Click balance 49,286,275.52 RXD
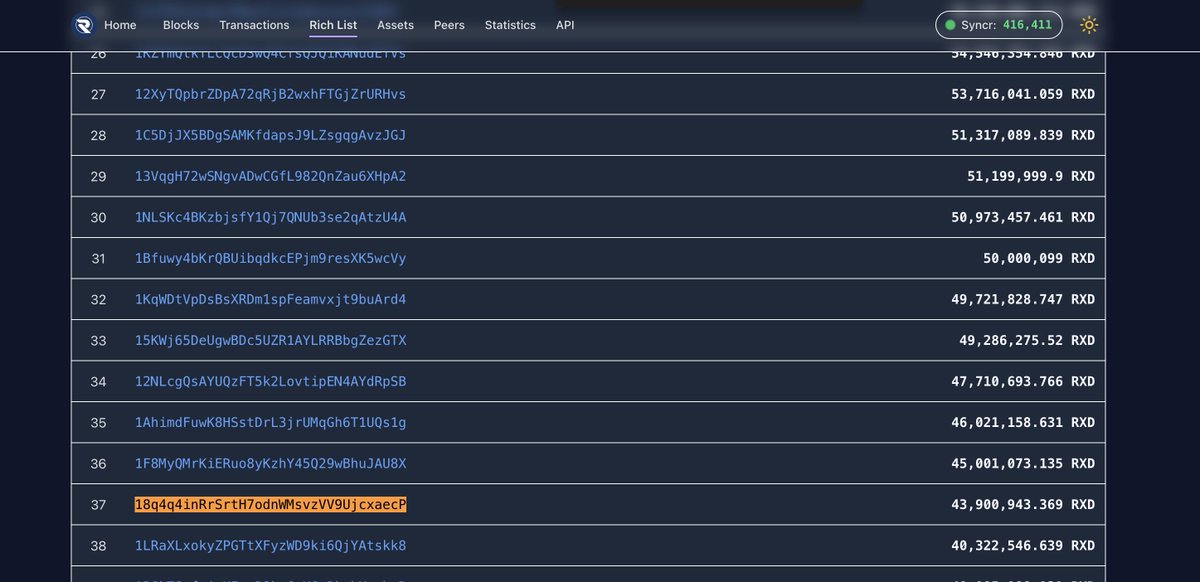 (x=1027, y=340)
